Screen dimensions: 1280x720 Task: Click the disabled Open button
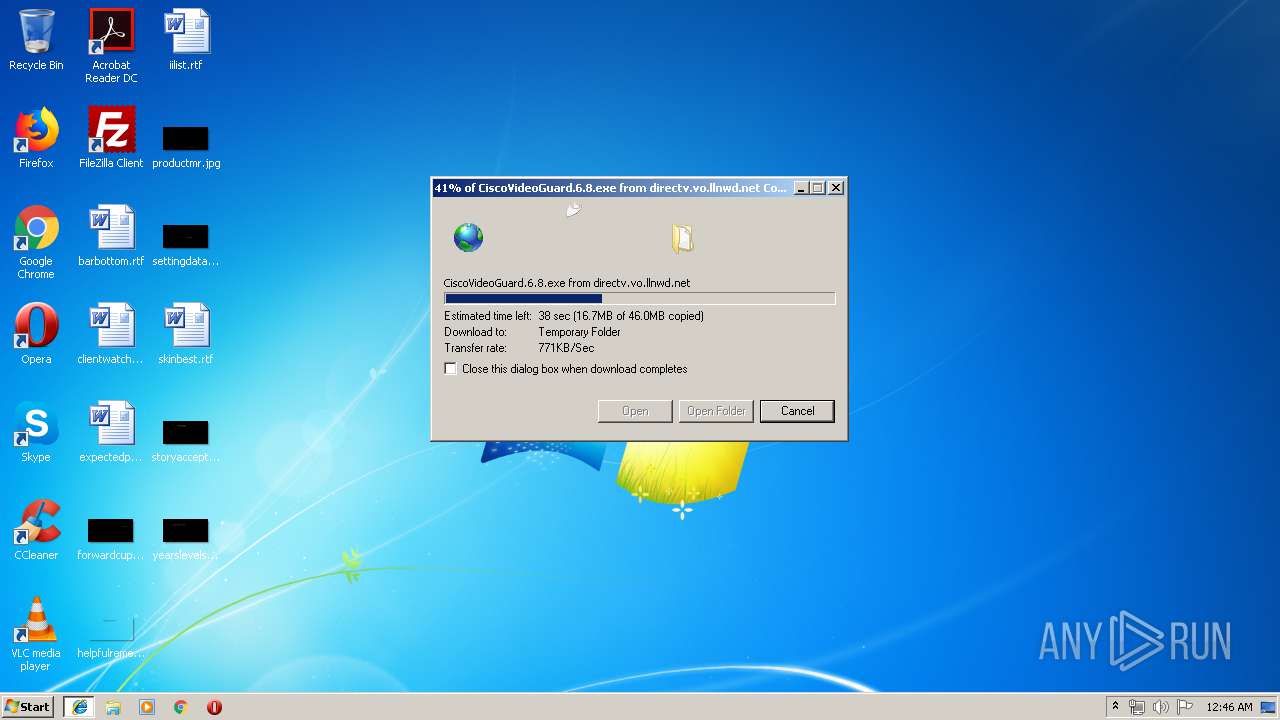pyautogui.click(x=635, y=411)
